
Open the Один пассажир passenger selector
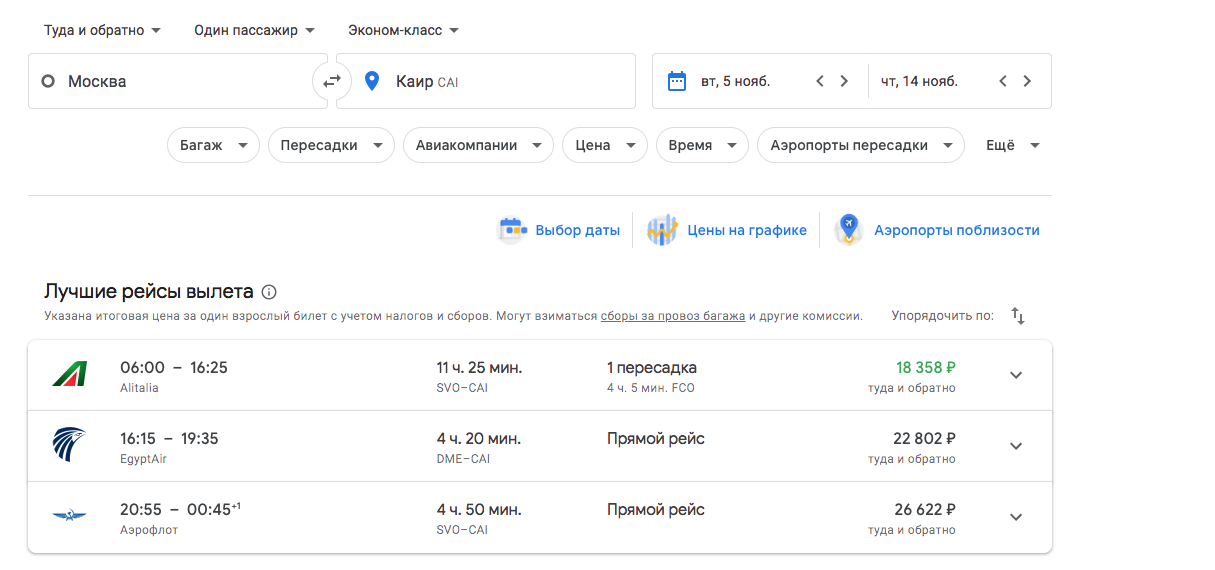(254, 30)
